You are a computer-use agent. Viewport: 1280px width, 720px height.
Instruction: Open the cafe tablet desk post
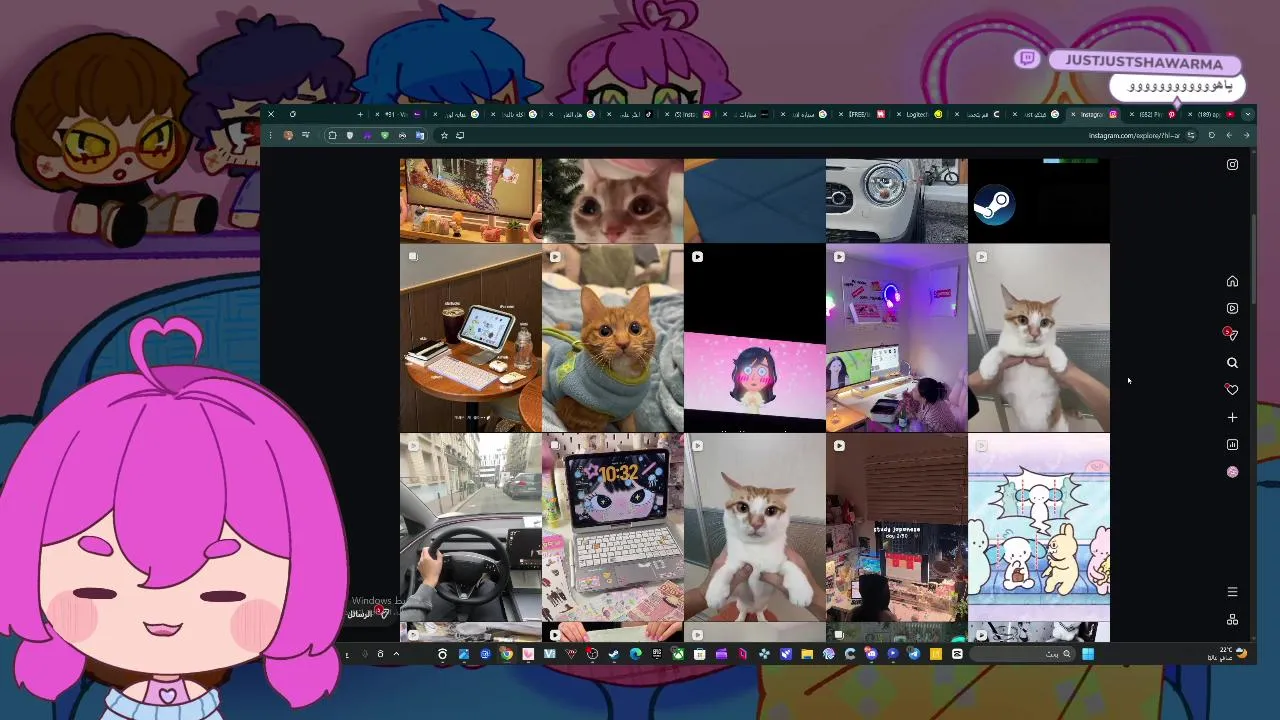tap(470, 338)
